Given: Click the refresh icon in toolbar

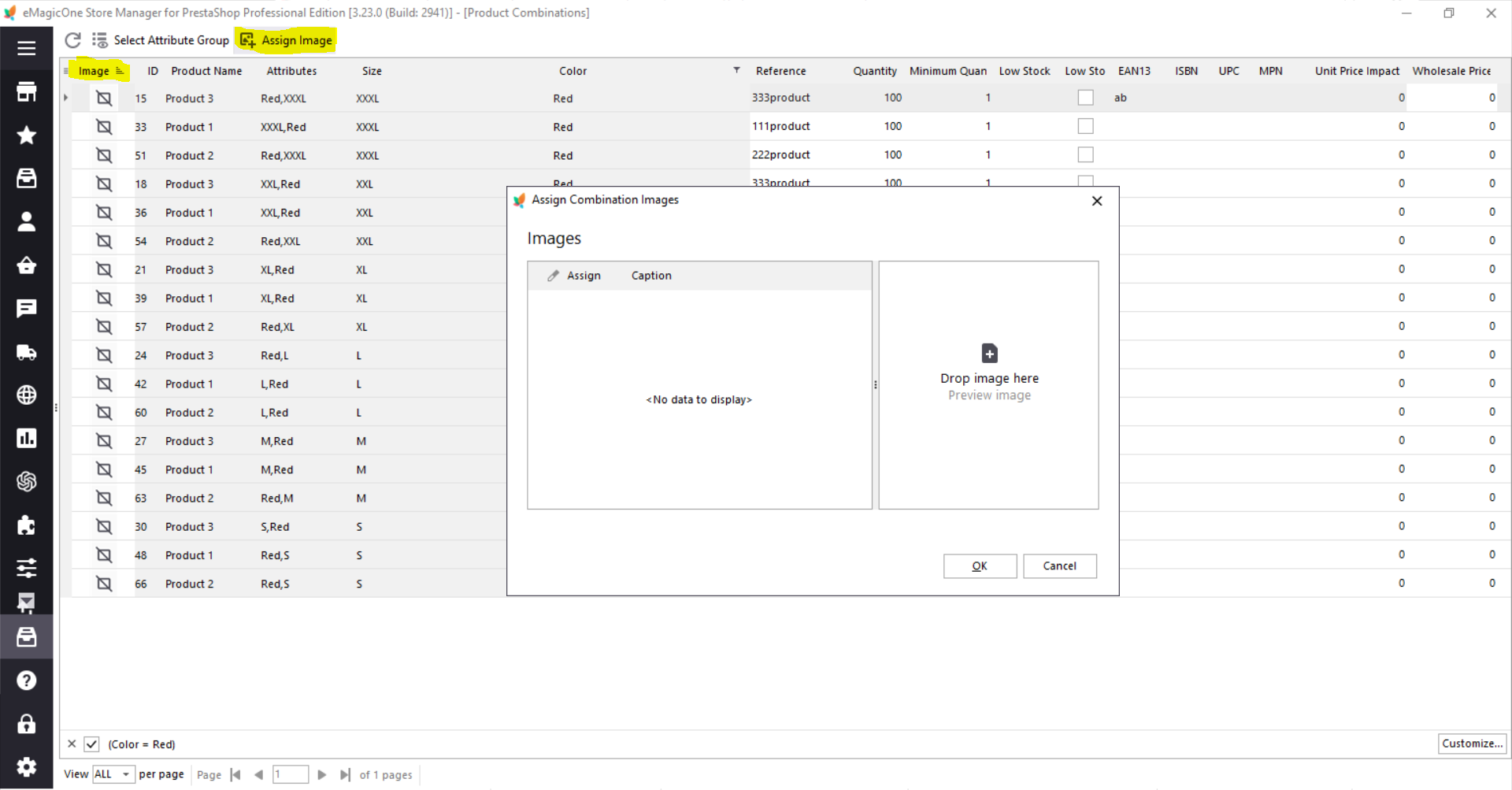Looking at the screenshot, I should [72, 40].
